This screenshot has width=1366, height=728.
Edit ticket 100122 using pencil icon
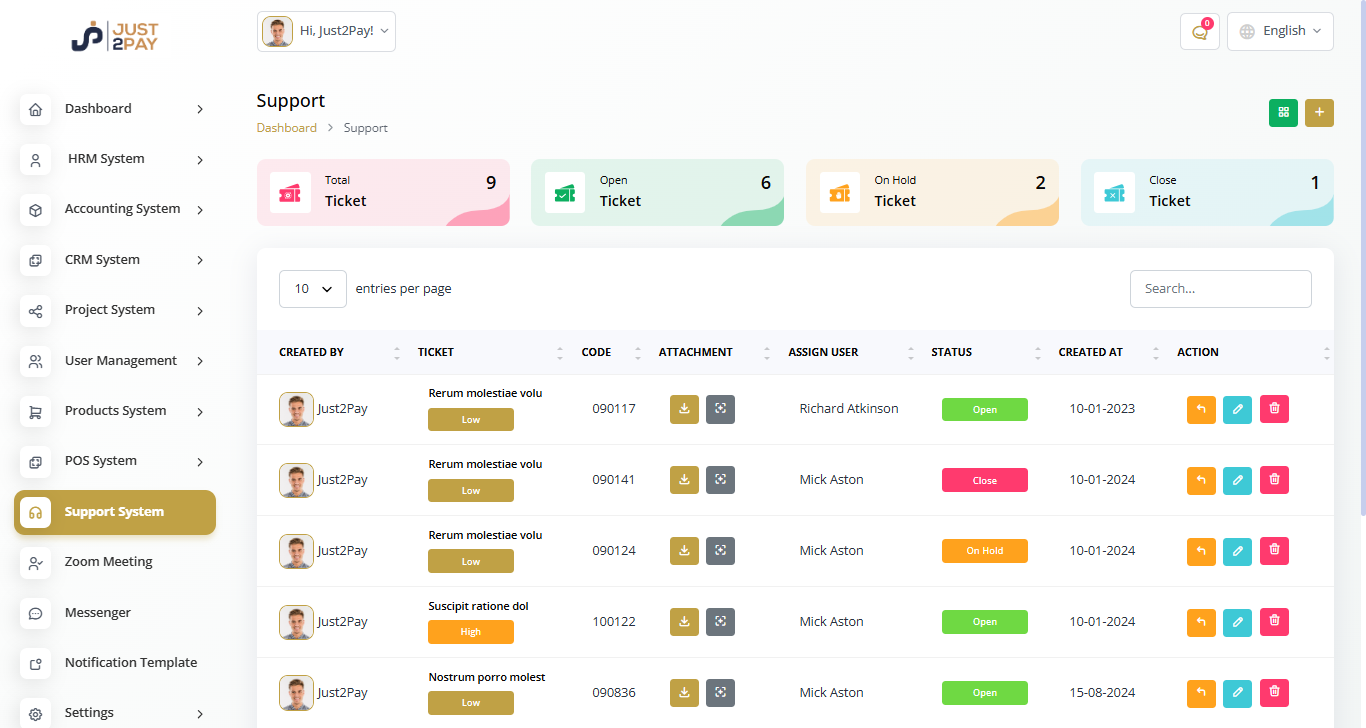[1237, 622]
